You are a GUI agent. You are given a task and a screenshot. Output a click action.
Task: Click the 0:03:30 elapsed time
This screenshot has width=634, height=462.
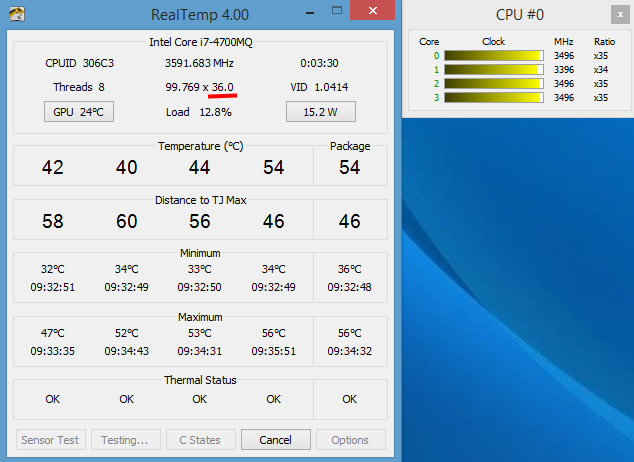[x=319, y=63]
